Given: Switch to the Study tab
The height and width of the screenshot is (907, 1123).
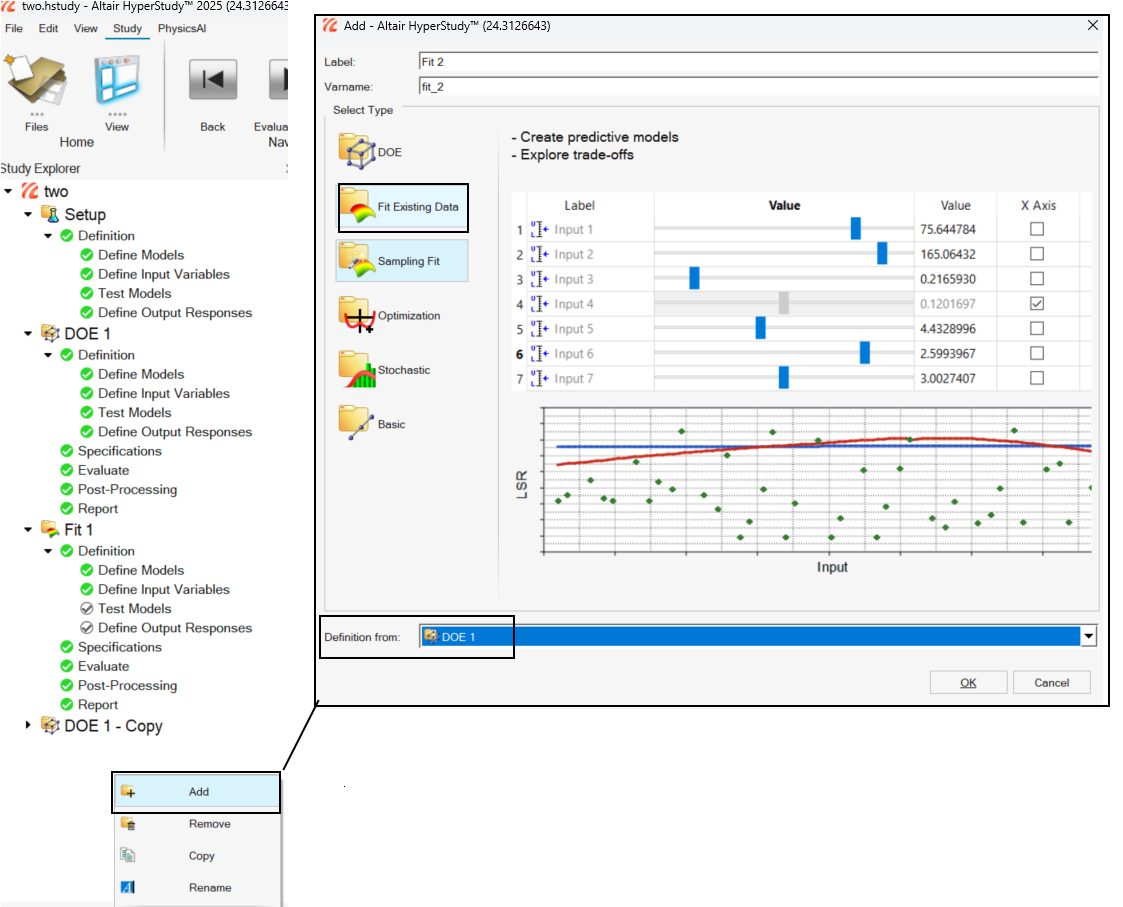Looking at the screenshot, I should click(x=127, y=29).
